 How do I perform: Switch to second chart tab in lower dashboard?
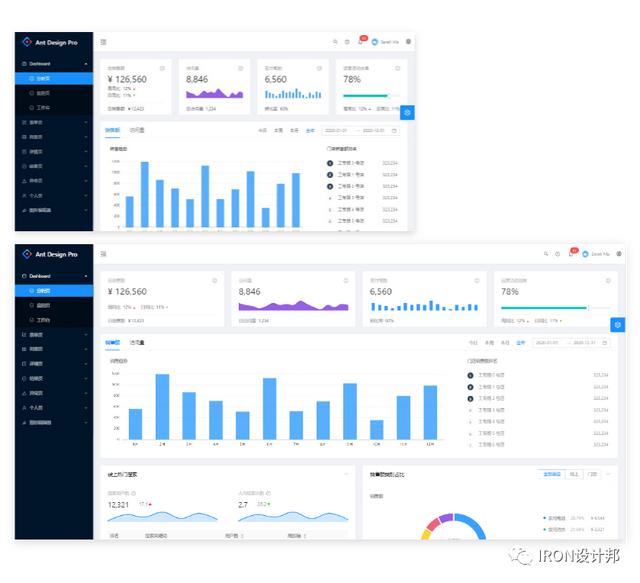coord(137,343)
